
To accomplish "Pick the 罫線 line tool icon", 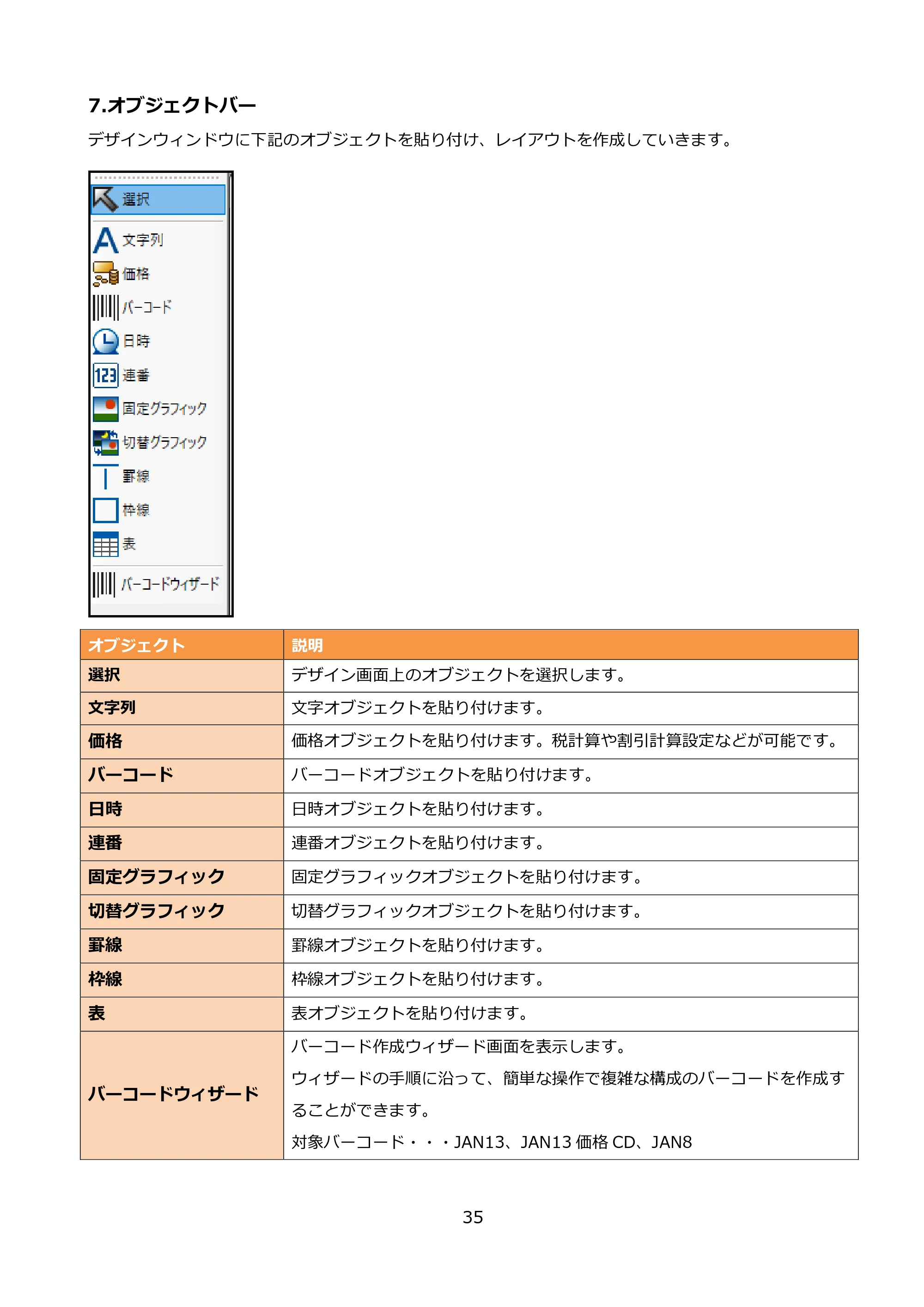I will click(106, 476).
